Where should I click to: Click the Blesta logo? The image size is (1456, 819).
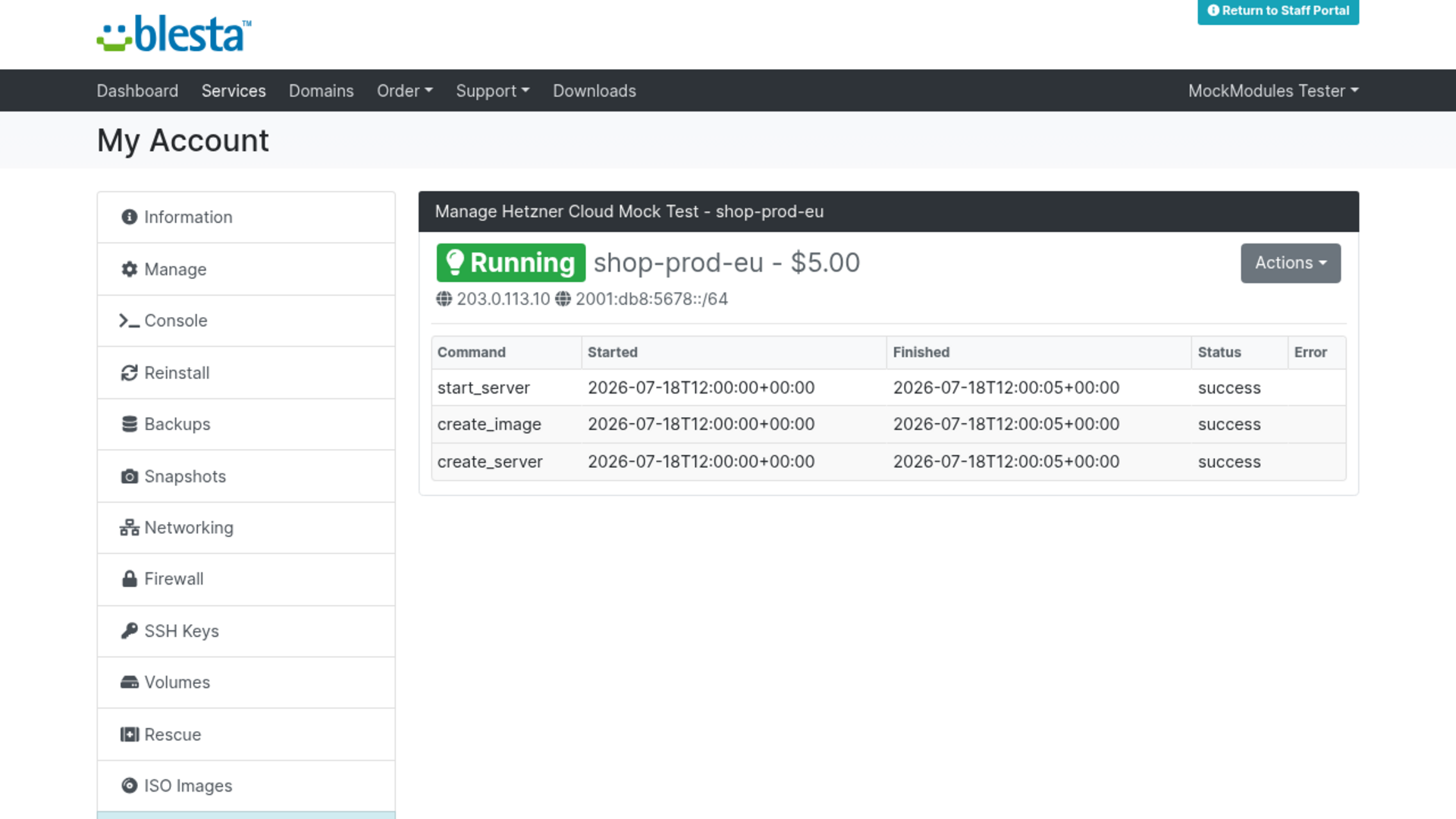point(174,34)
